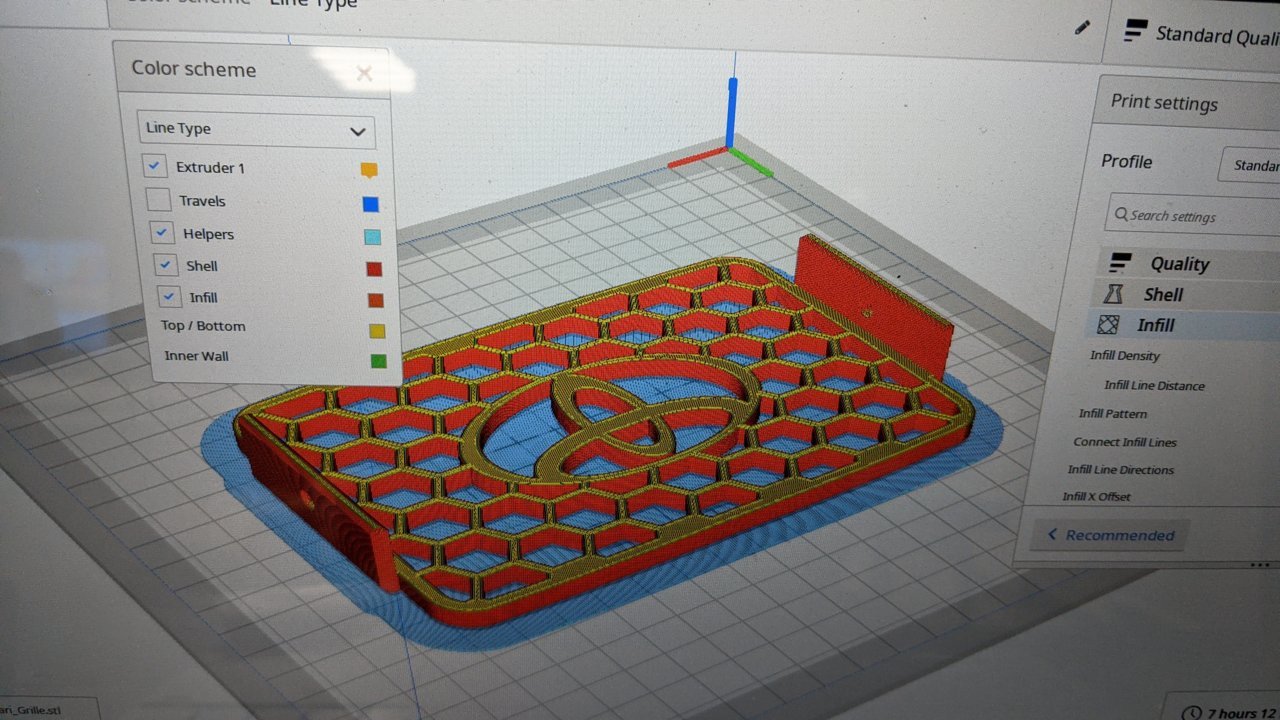This screenshot has height=720, width=1280.
Task: Click the Infill category icon
Action: click(x=1106, y=325)
